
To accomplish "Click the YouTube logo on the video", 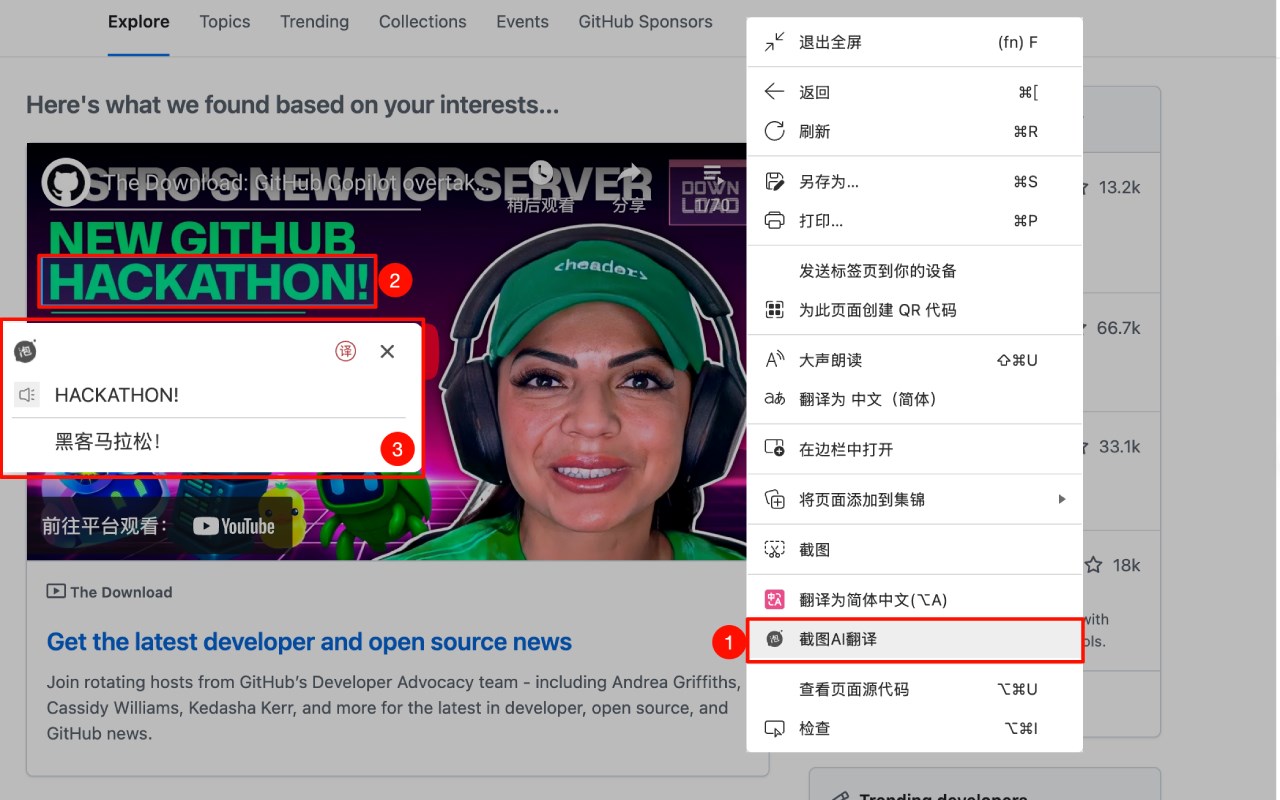I will pyautogui.click(x=234, y=526).
